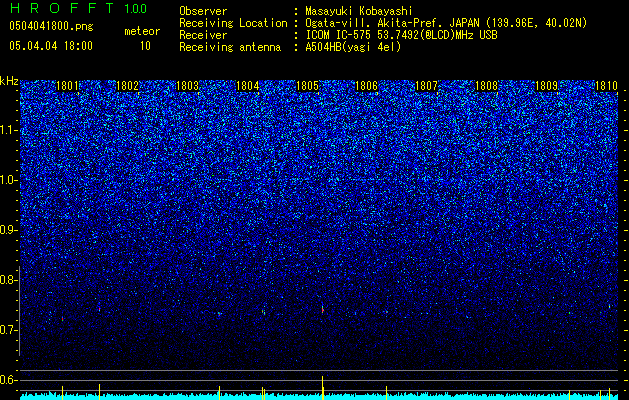Click the 1804 time axis label

coord(248,86)
